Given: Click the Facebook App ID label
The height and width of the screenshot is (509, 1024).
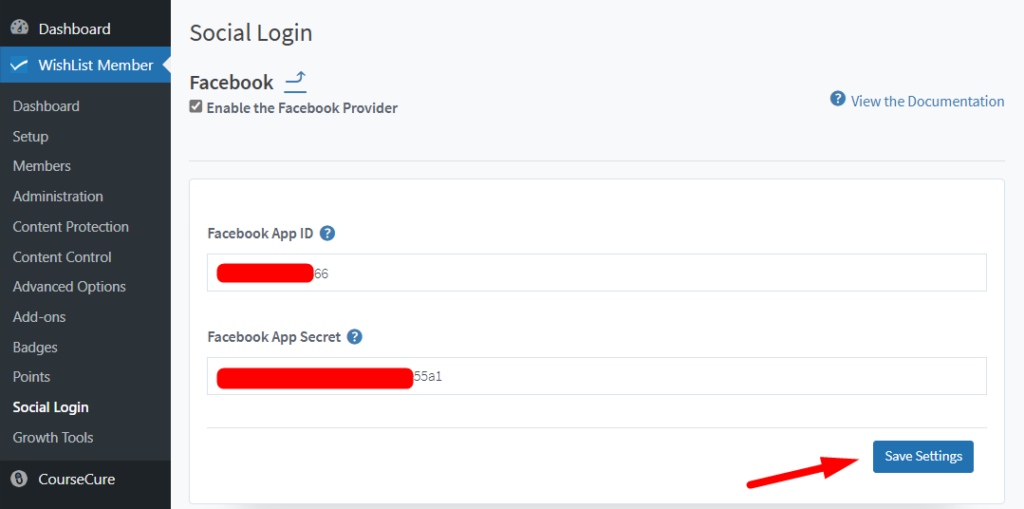Looking at the screenshot, I should coord(261,233).
